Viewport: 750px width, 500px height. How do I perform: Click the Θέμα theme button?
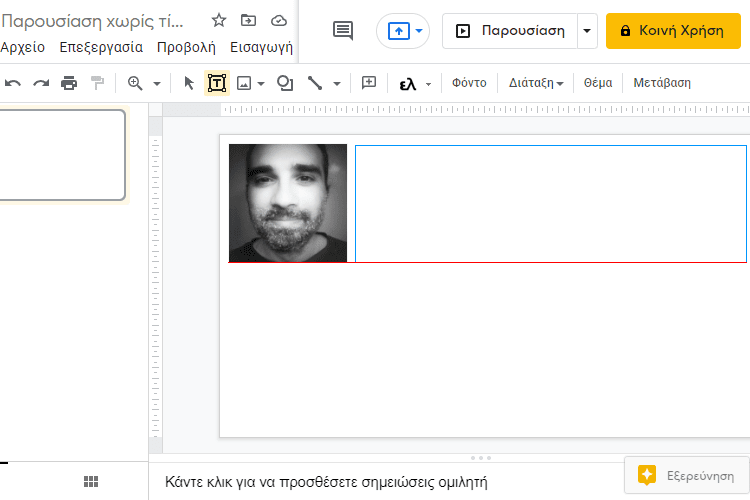pyautogui.click(x=598, y=83)
